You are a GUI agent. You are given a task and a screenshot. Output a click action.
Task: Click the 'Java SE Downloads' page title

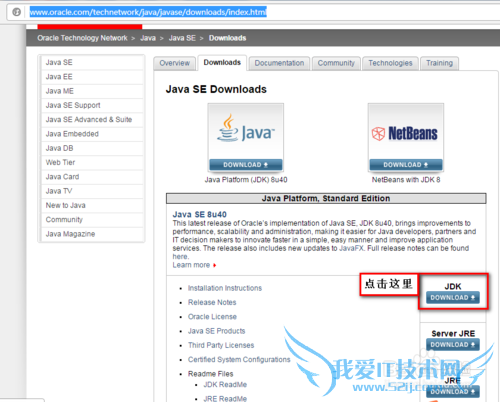[x=216, y=89]
